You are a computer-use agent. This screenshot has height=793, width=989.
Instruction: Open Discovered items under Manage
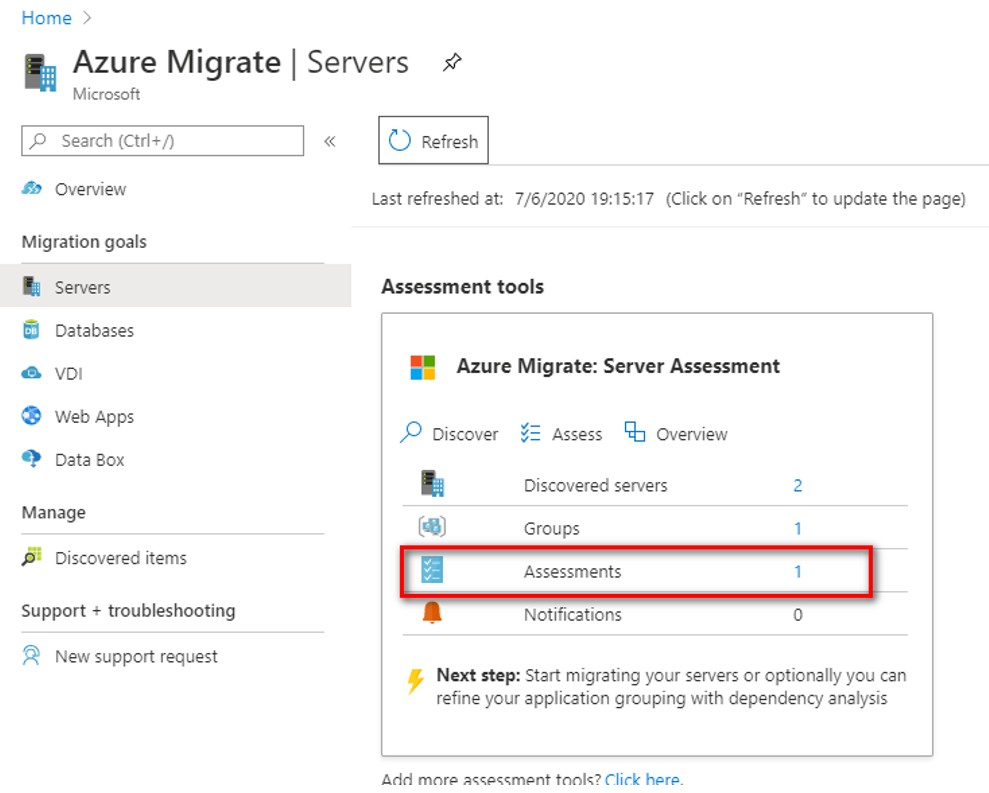(120, 558)
